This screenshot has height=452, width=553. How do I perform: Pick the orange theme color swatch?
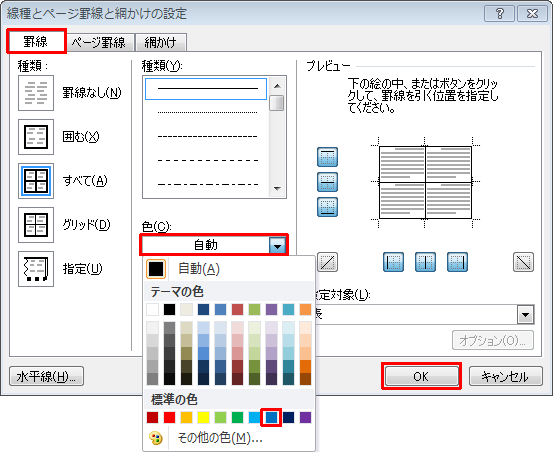tap(305, 310)
